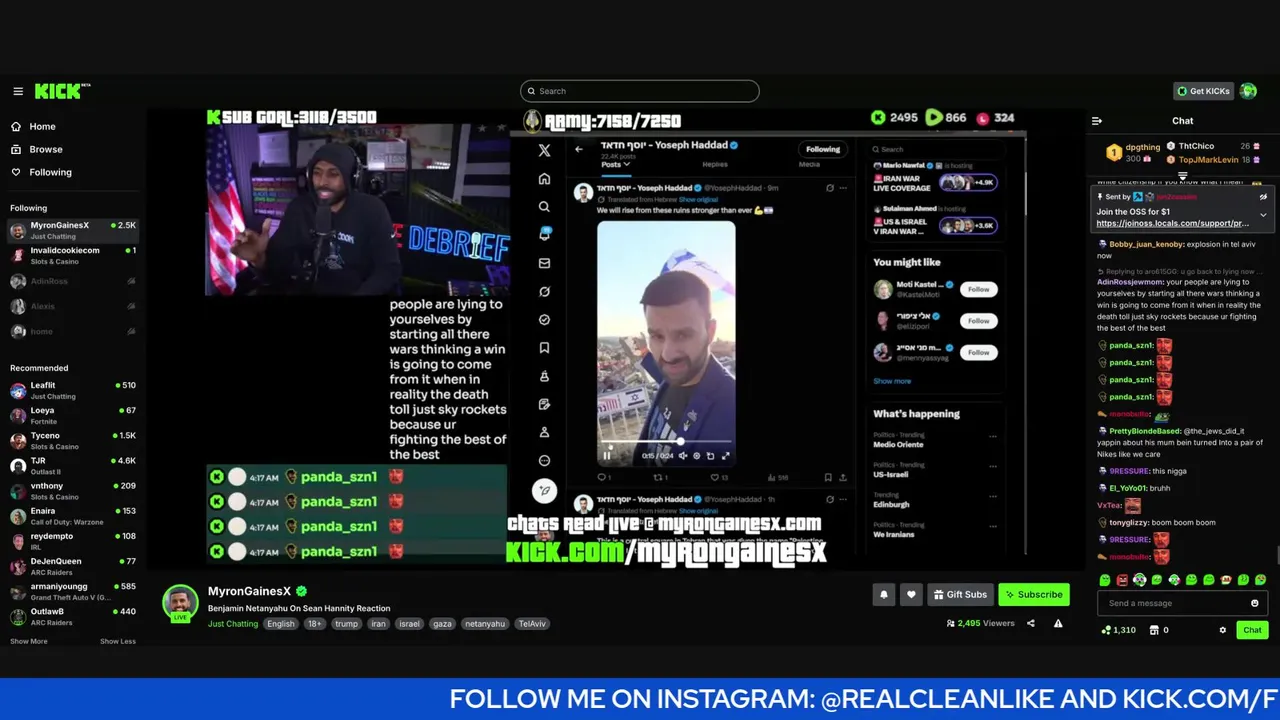The width and height of the screenshot is (1280, 720).
Task: Open the Loeya recommended channel
Action: (72, 416)
